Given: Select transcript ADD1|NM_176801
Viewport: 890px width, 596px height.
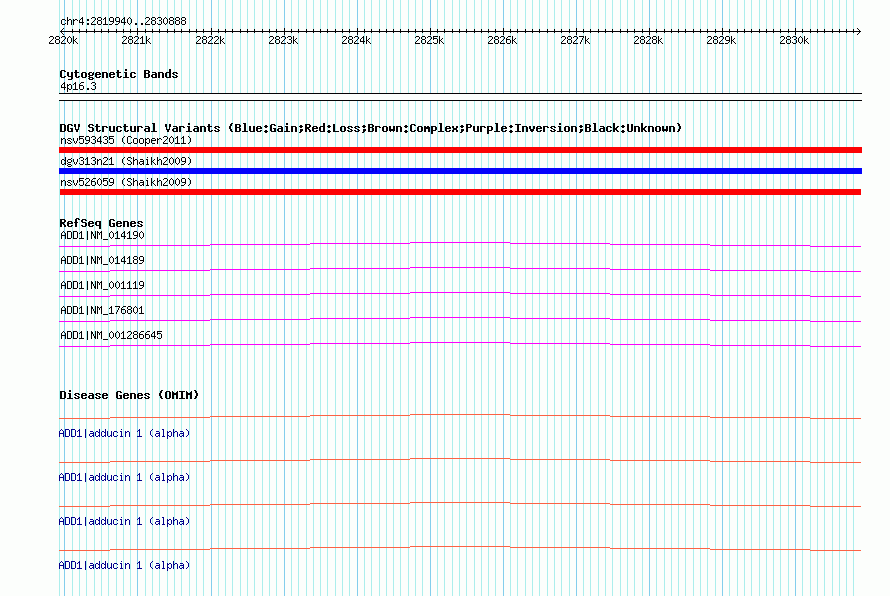Looking at the screenshot, I should [102, 310].
